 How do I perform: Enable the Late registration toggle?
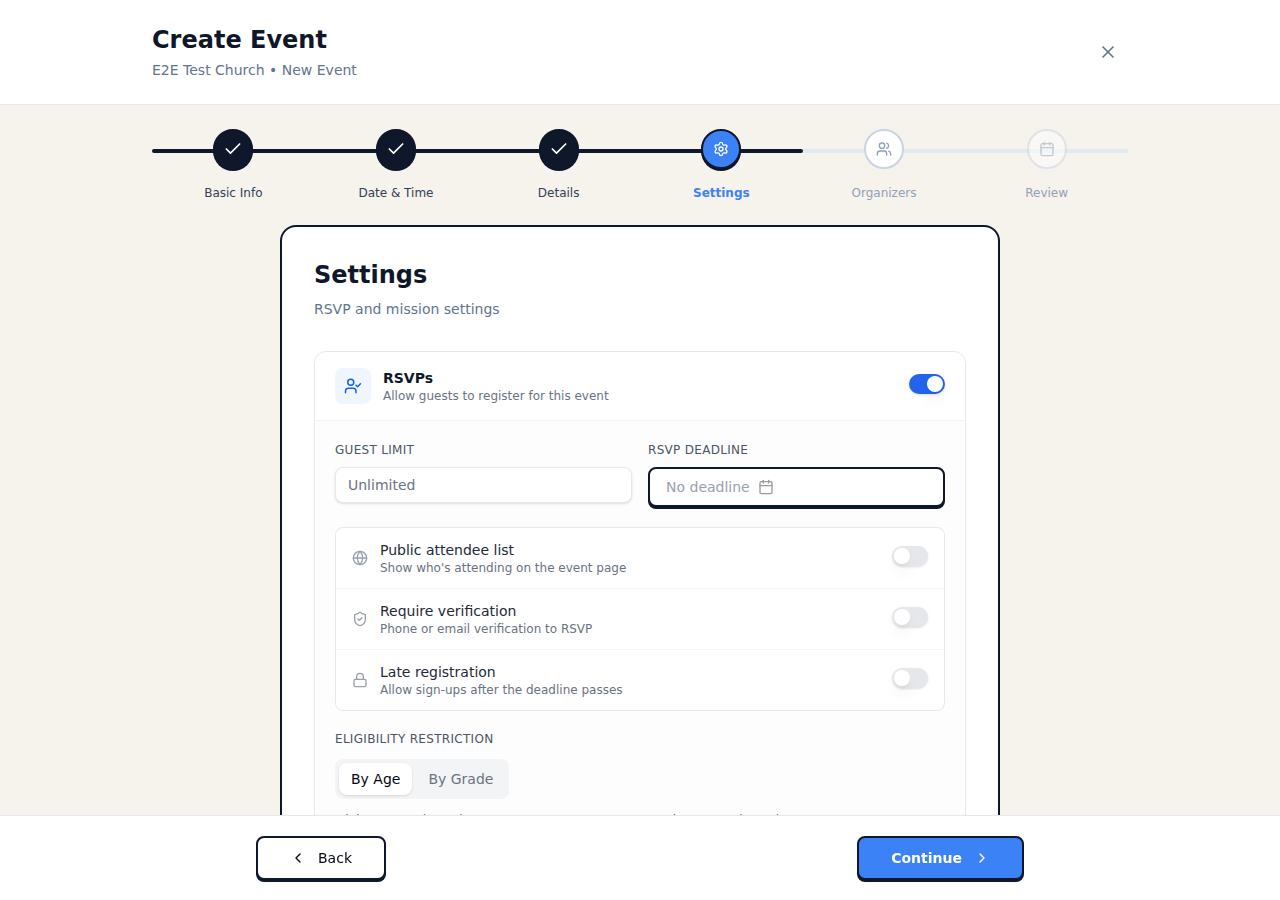click(909, 678)
